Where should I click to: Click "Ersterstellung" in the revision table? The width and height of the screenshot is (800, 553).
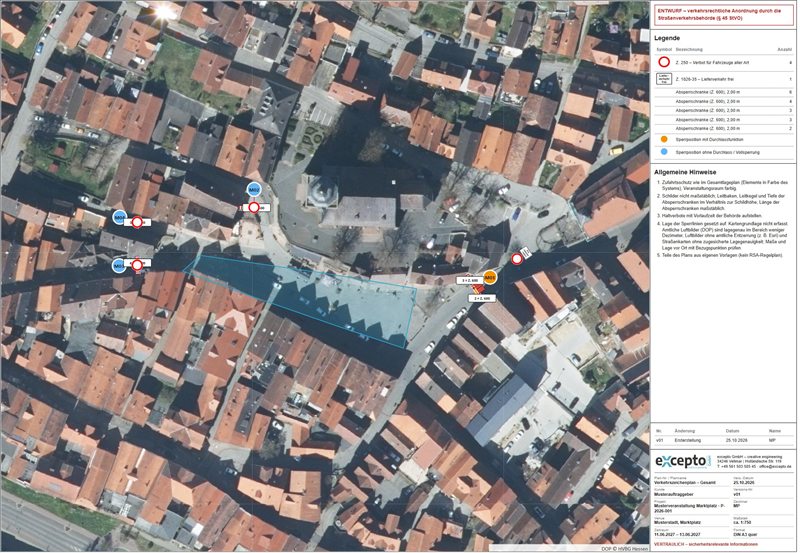tap(688, 440)
